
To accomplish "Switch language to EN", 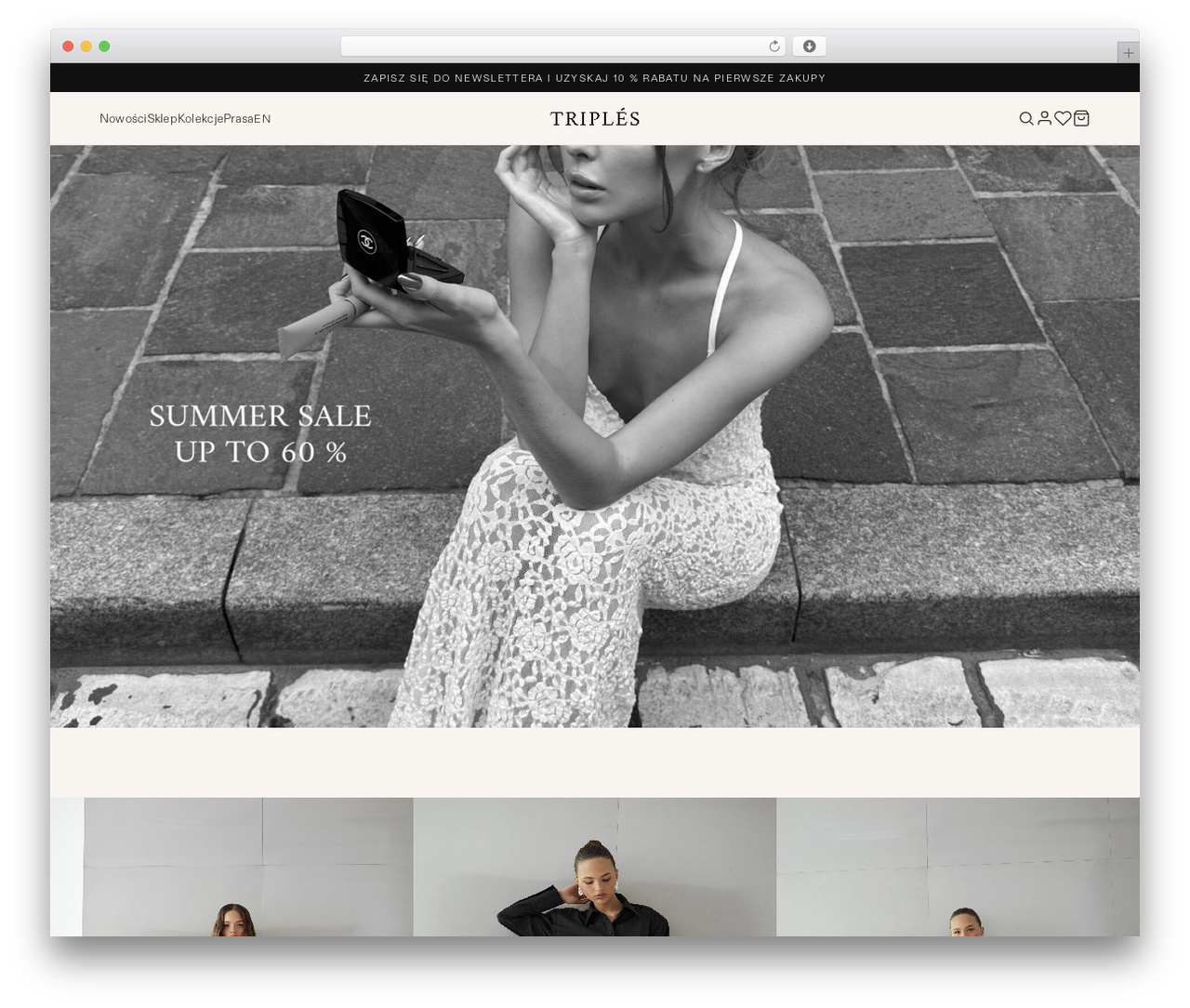I will point(262,118).
